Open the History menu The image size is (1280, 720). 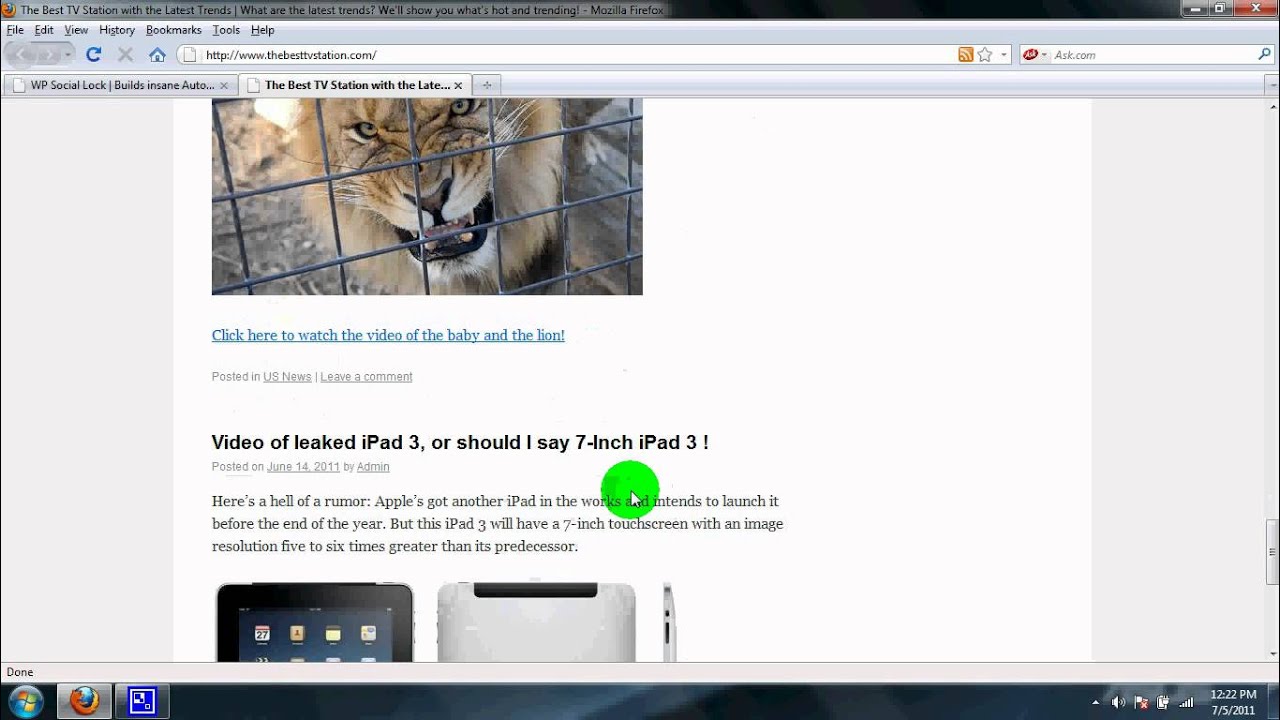[117, 30]
